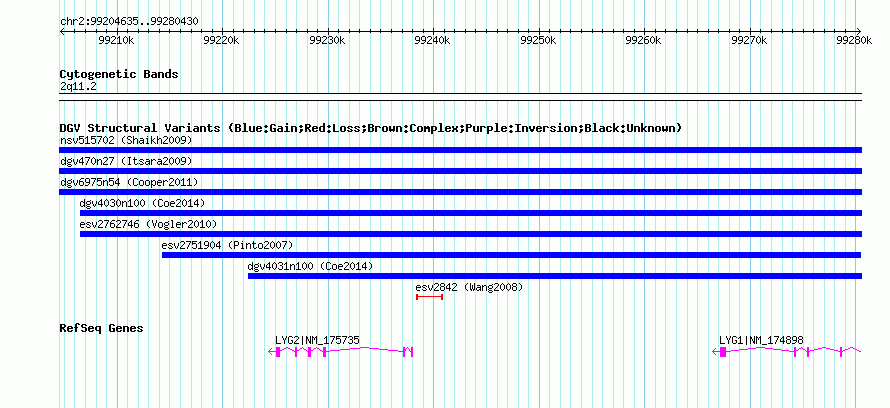890x408 pixels.
Task: Open the dgv4030n100 (Coe2014) variant label
Action: pyautogui.click(x=142, y=203)
